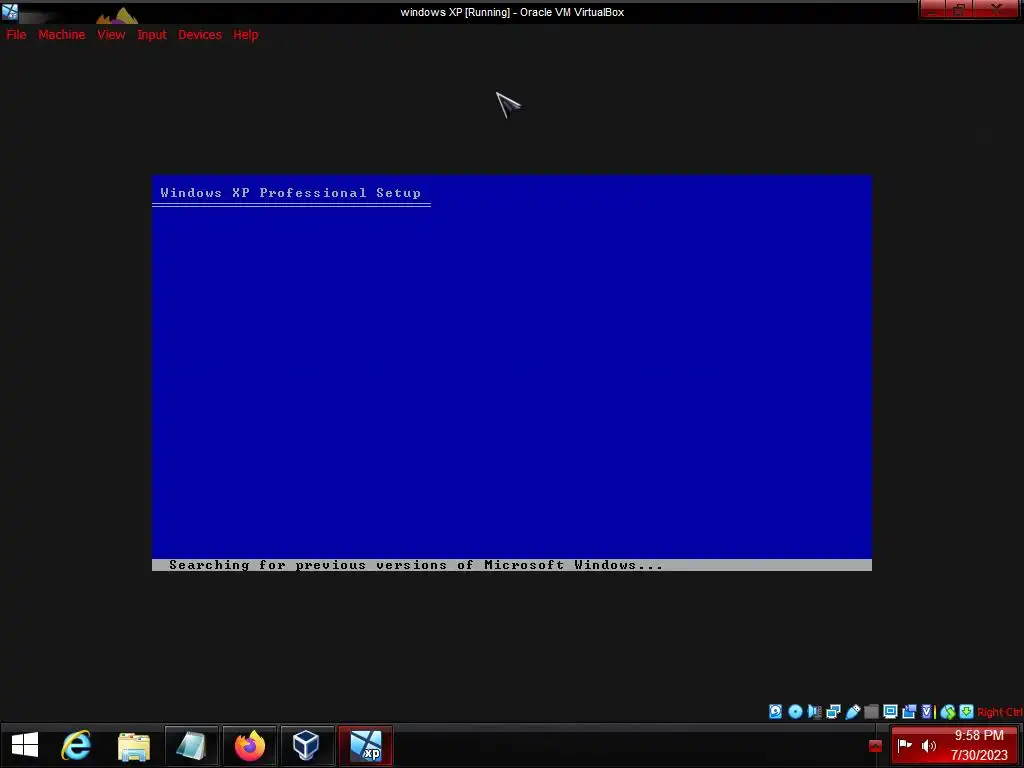
Task: Click the Searching for previous versions status line
Action: (415, 565)
